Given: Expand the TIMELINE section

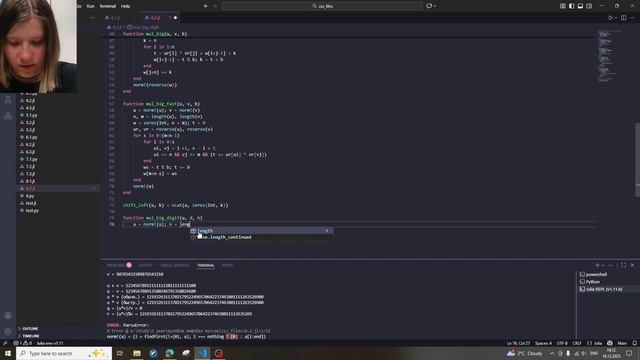Looking at the screenshot, I should pyautogui.click(x=58, y=336).
